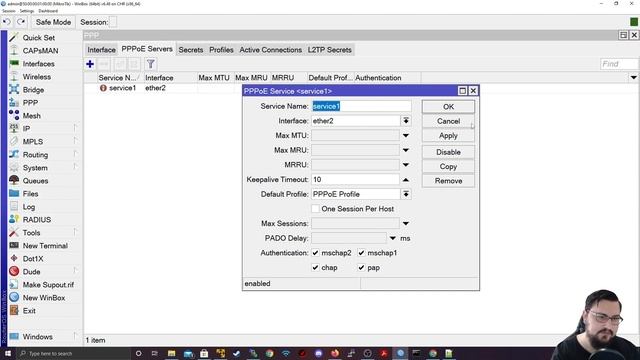Open the MPLS submenu
The height and width of the screenshot is (360, 640).
coord(33,142)
